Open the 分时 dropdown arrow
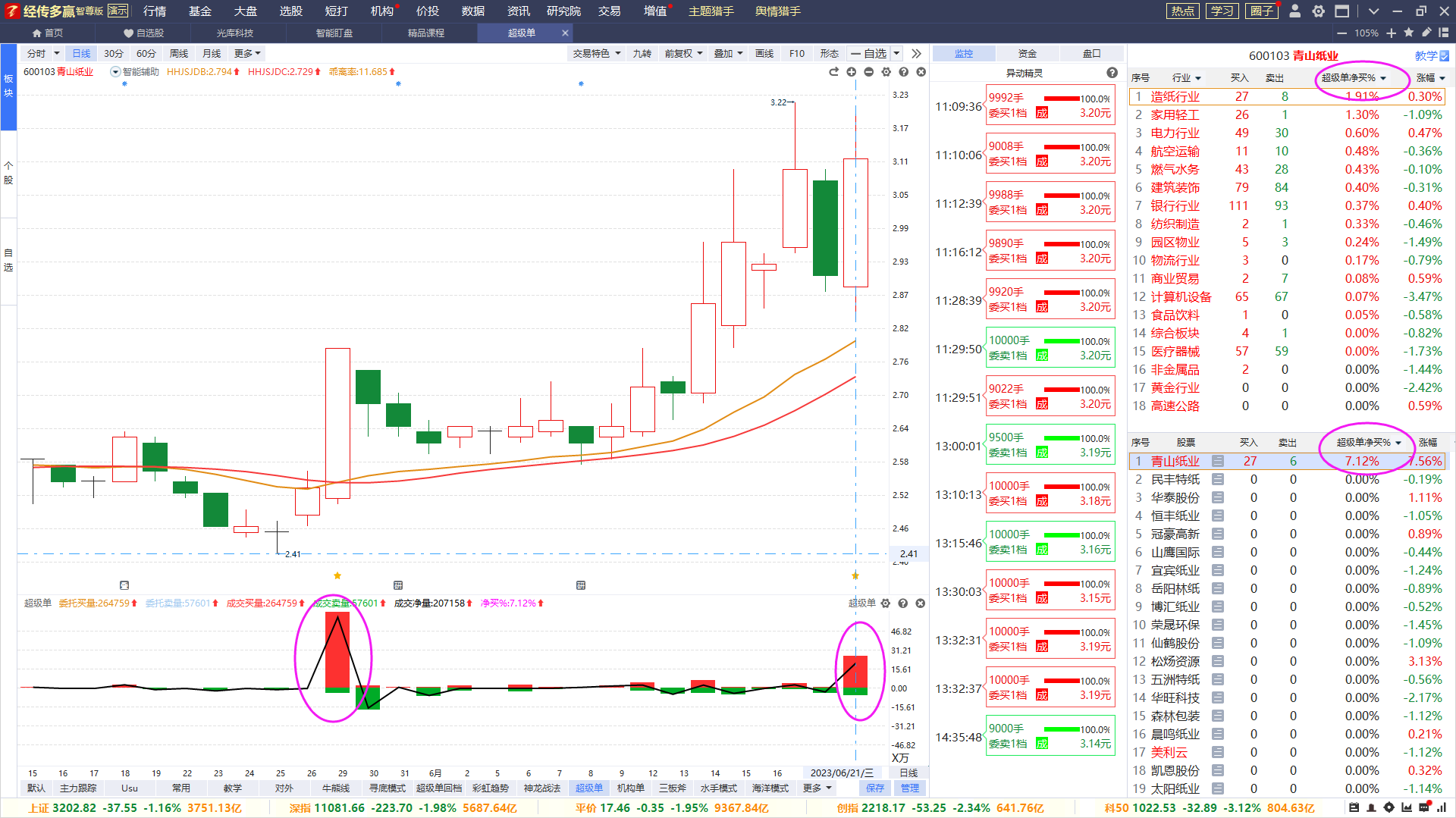 pos(56,54)
